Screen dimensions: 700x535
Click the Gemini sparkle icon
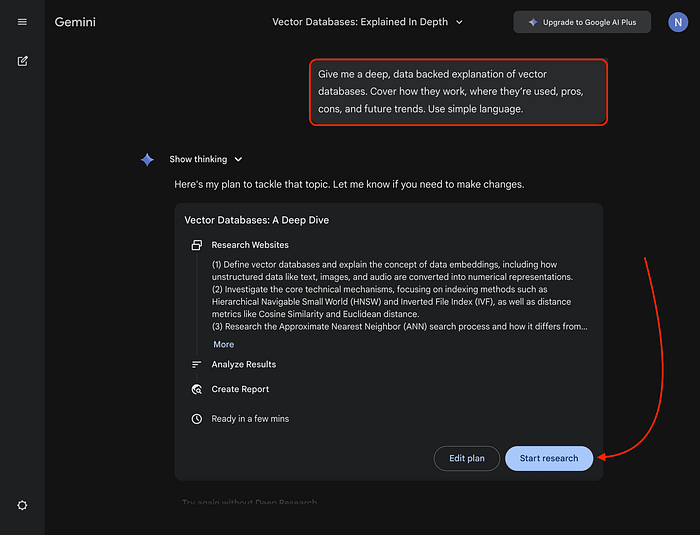tap(147, 159)
